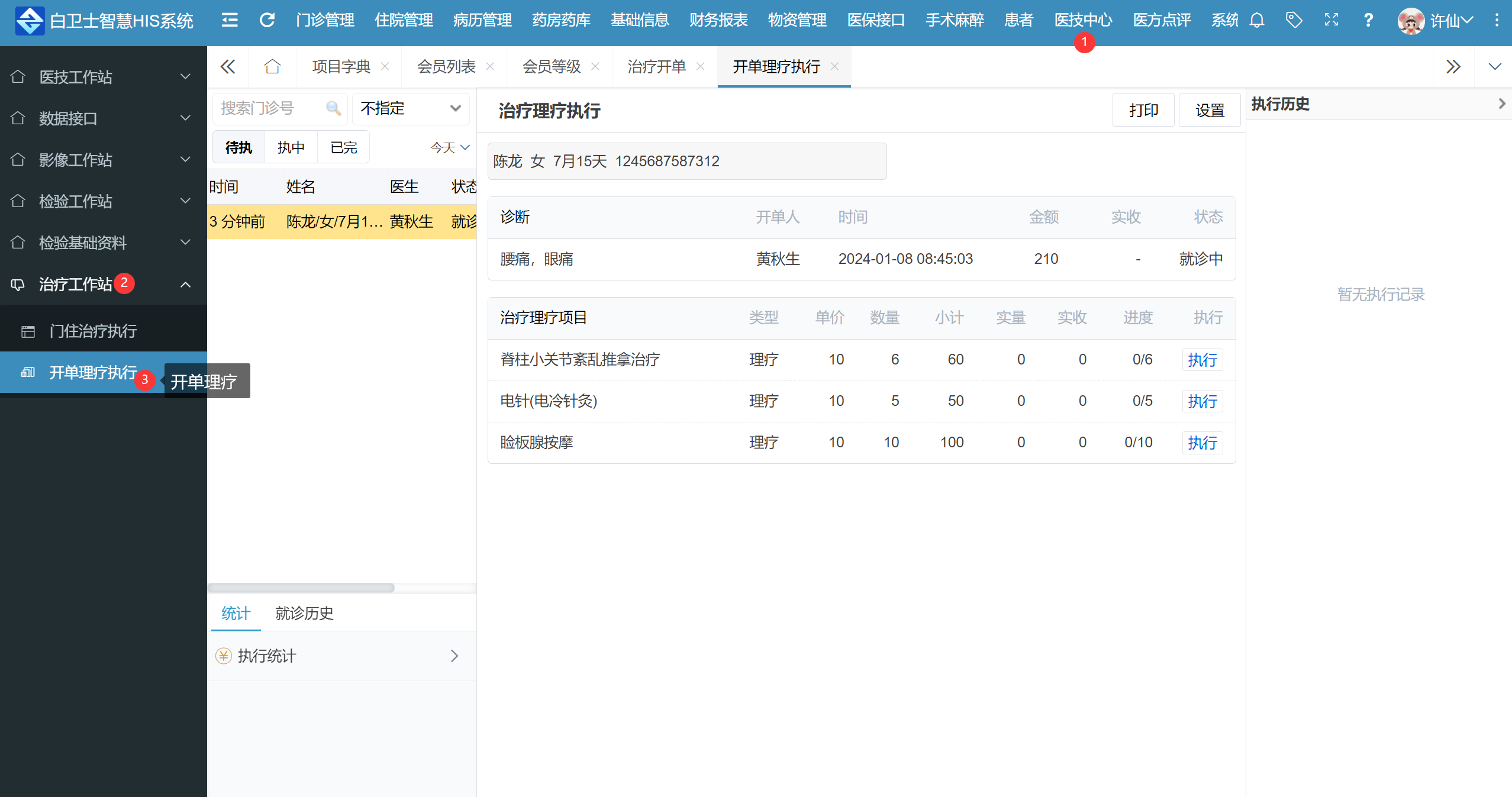Expand the 影像工作站 sidebar group
This screenshot has height=797, width=1512.
click(x=104, y=160)
